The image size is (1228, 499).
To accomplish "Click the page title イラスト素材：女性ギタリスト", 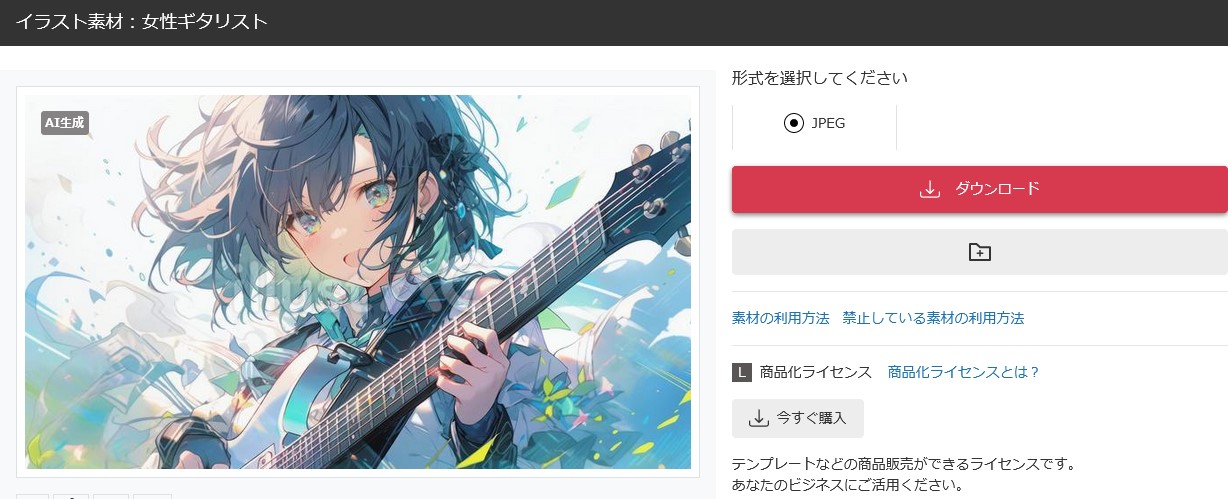I will point(141,21).
